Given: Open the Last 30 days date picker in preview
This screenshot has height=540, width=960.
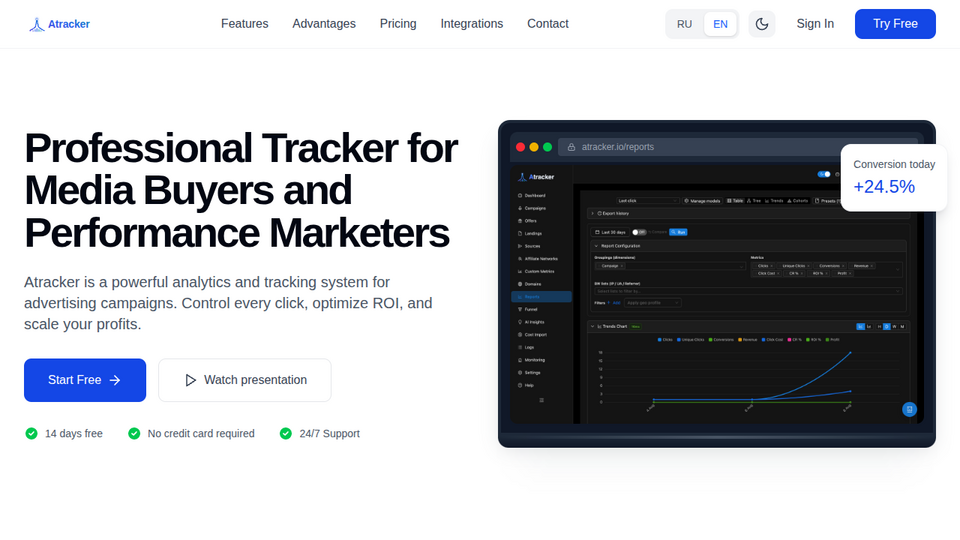Looking at the screenshot, I should pos(610,232).
